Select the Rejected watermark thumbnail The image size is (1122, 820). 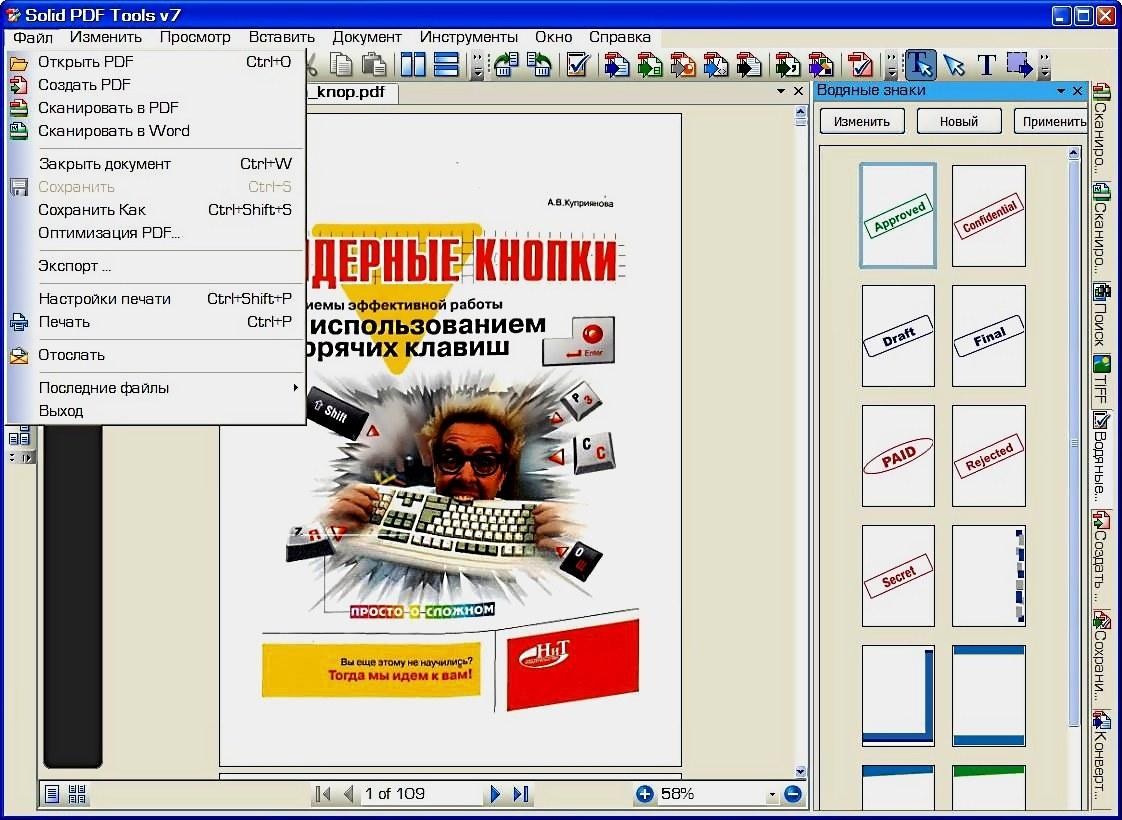pos(989,456)
